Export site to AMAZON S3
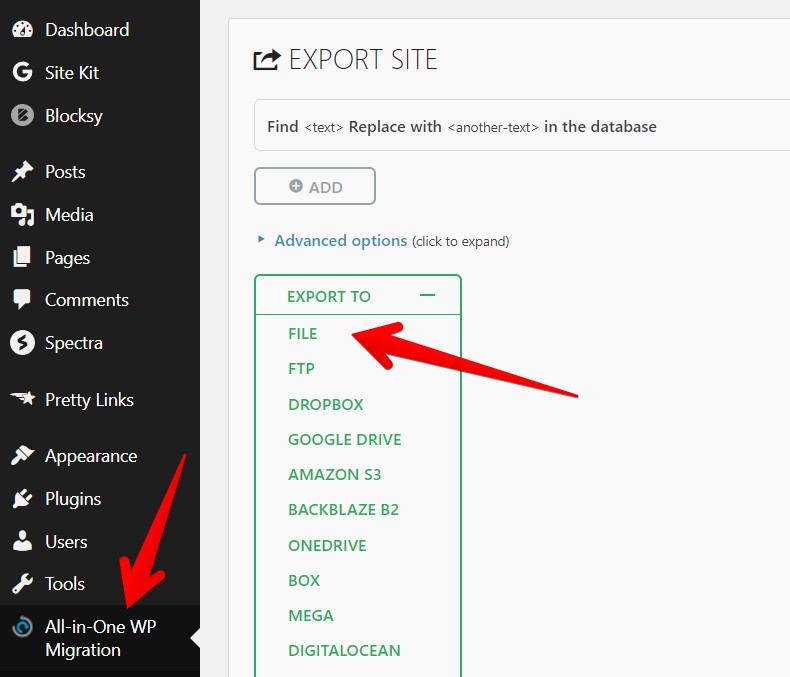 coord(335,475)
